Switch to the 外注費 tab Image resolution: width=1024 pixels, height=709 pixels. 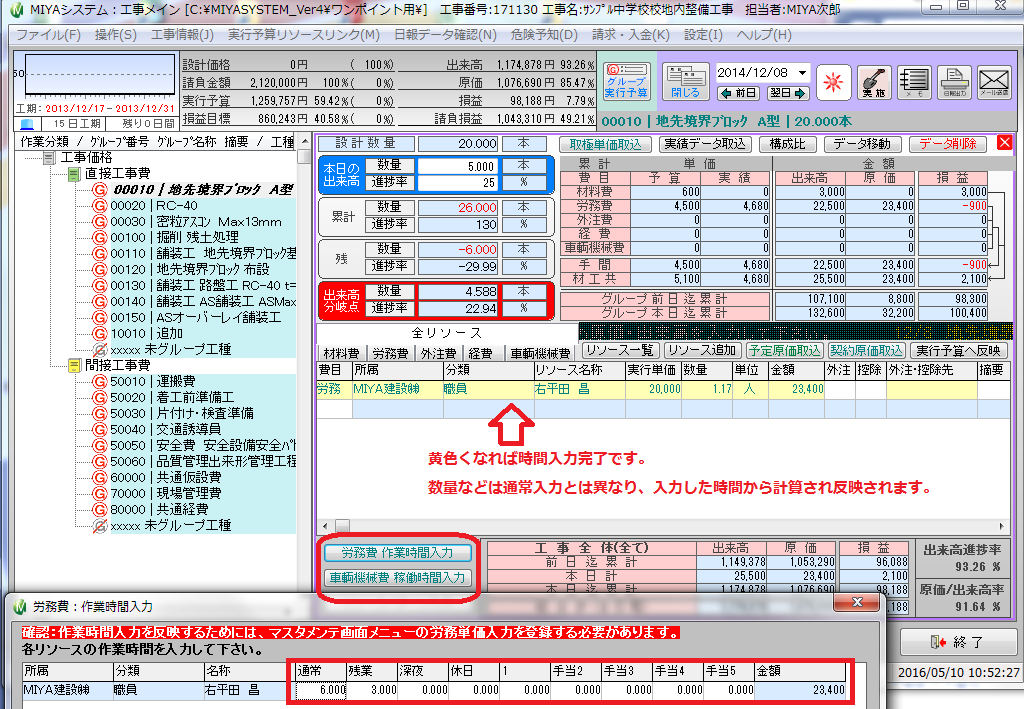point(439,353)
